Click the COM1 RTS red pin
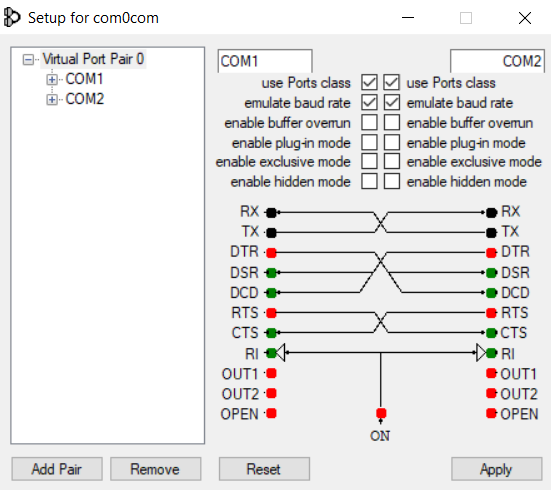Viewport: 551px width, 490px height. tap(271, 312)
